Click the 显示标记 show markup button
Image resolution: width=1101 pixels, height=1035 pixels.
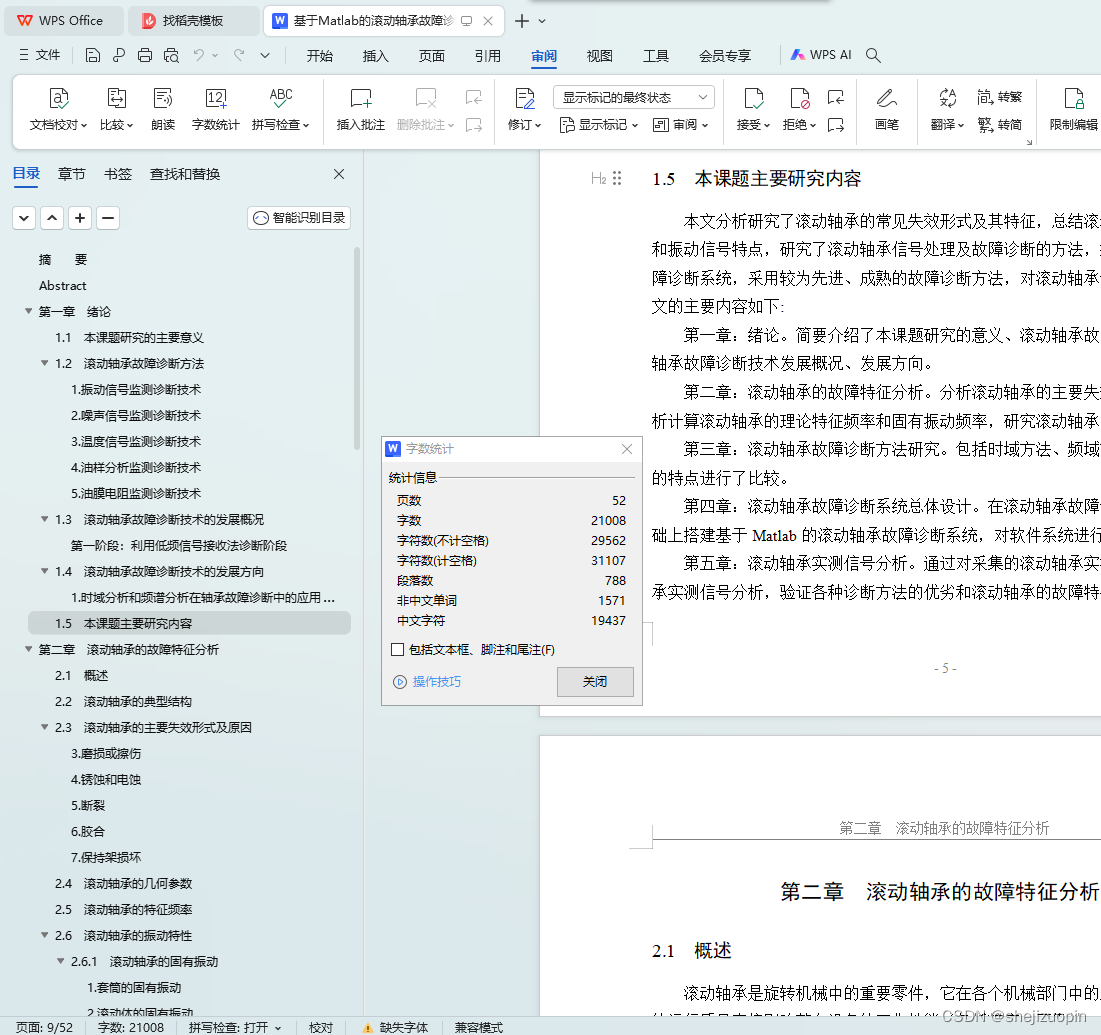tap(598, 125)
